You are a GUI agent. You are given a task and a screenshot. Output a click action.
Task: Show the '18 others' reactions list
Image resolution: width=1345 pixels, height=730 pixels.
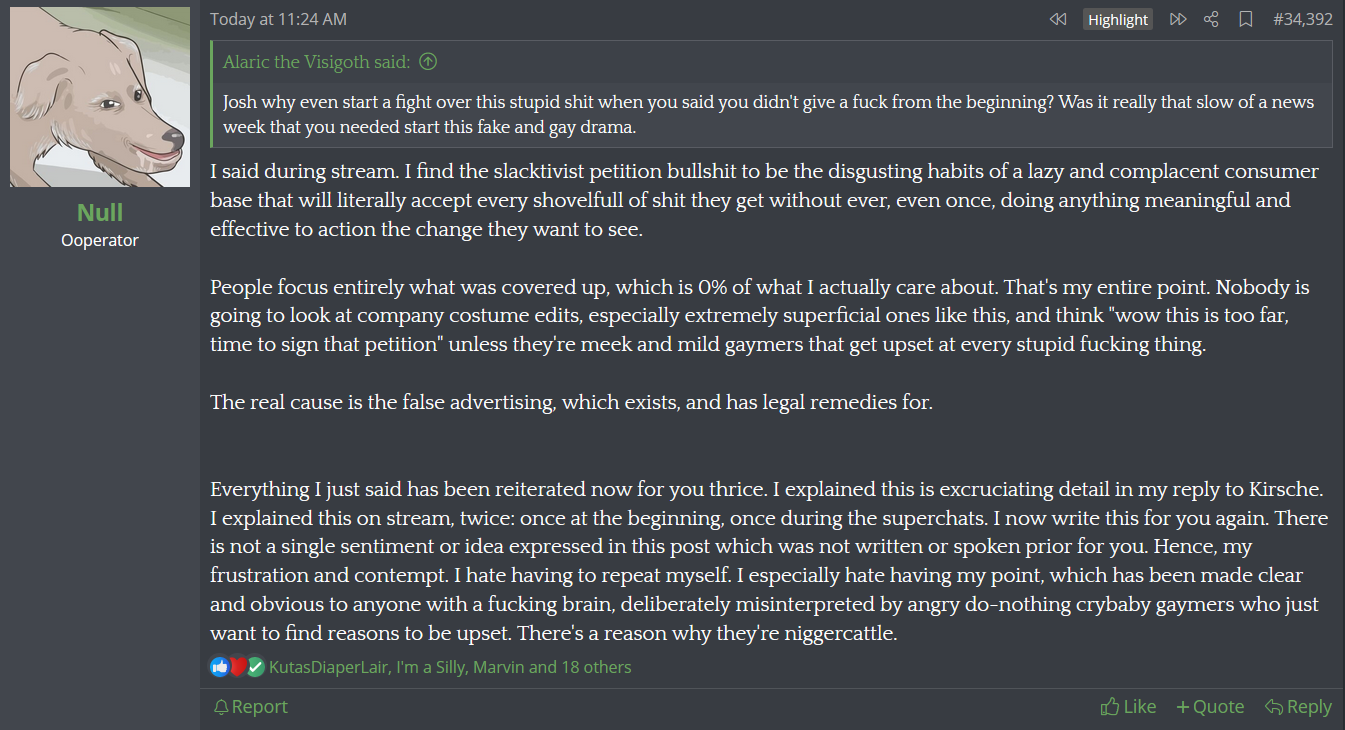pyautogui.click(x=597, y=667)
